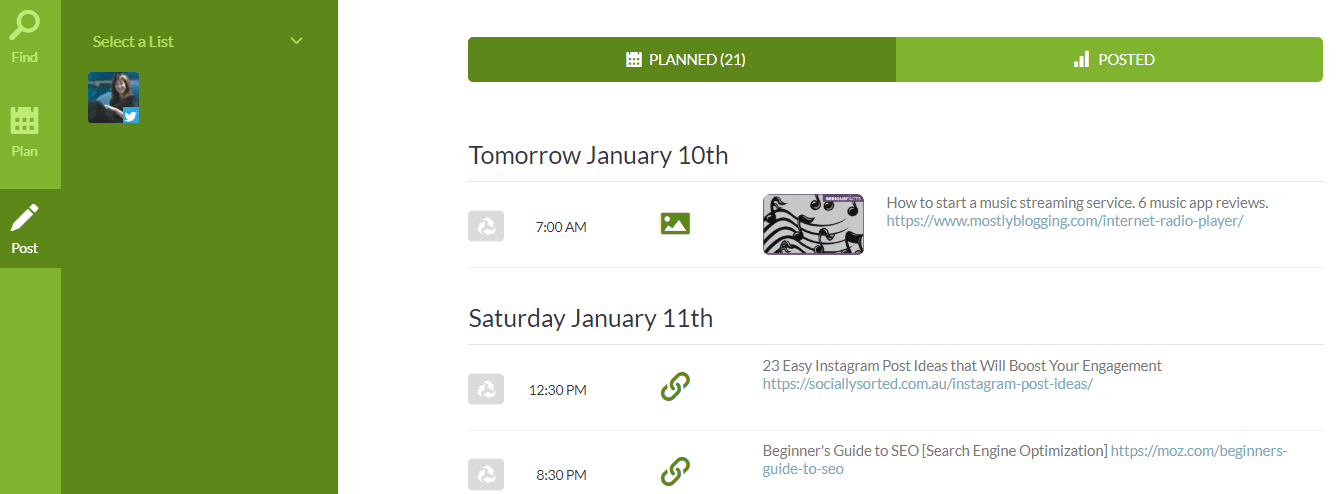
Task: Select the Post pencil section
Action: (x=25, y=229)
